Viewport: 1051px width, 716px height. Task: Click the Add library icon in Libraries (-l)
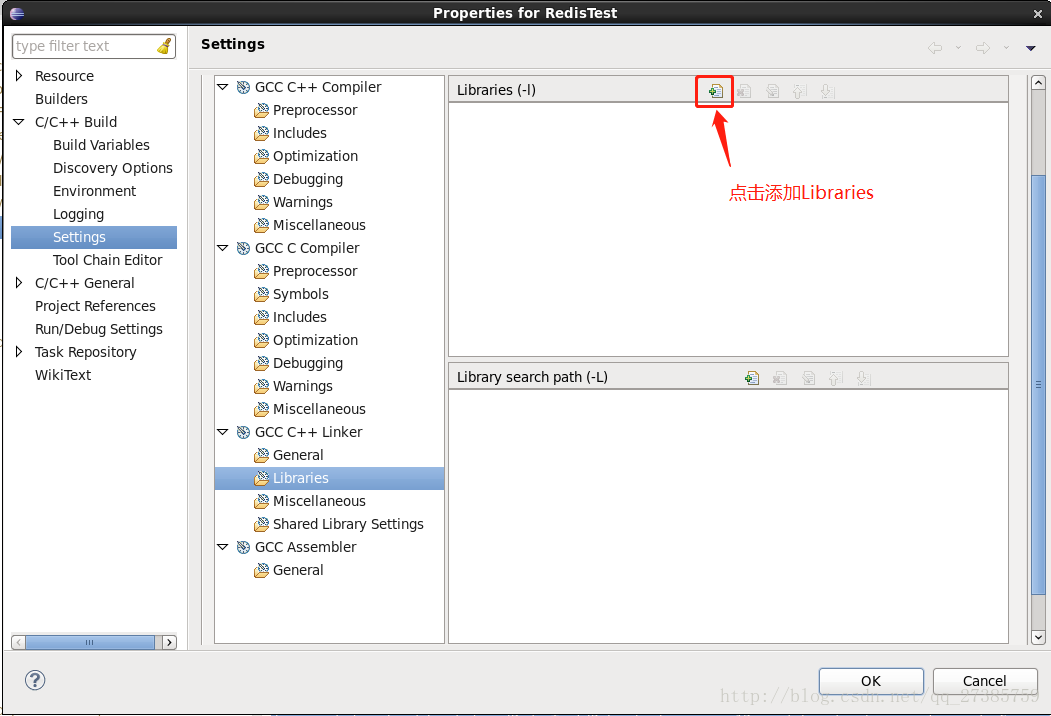tap(716, 91)
